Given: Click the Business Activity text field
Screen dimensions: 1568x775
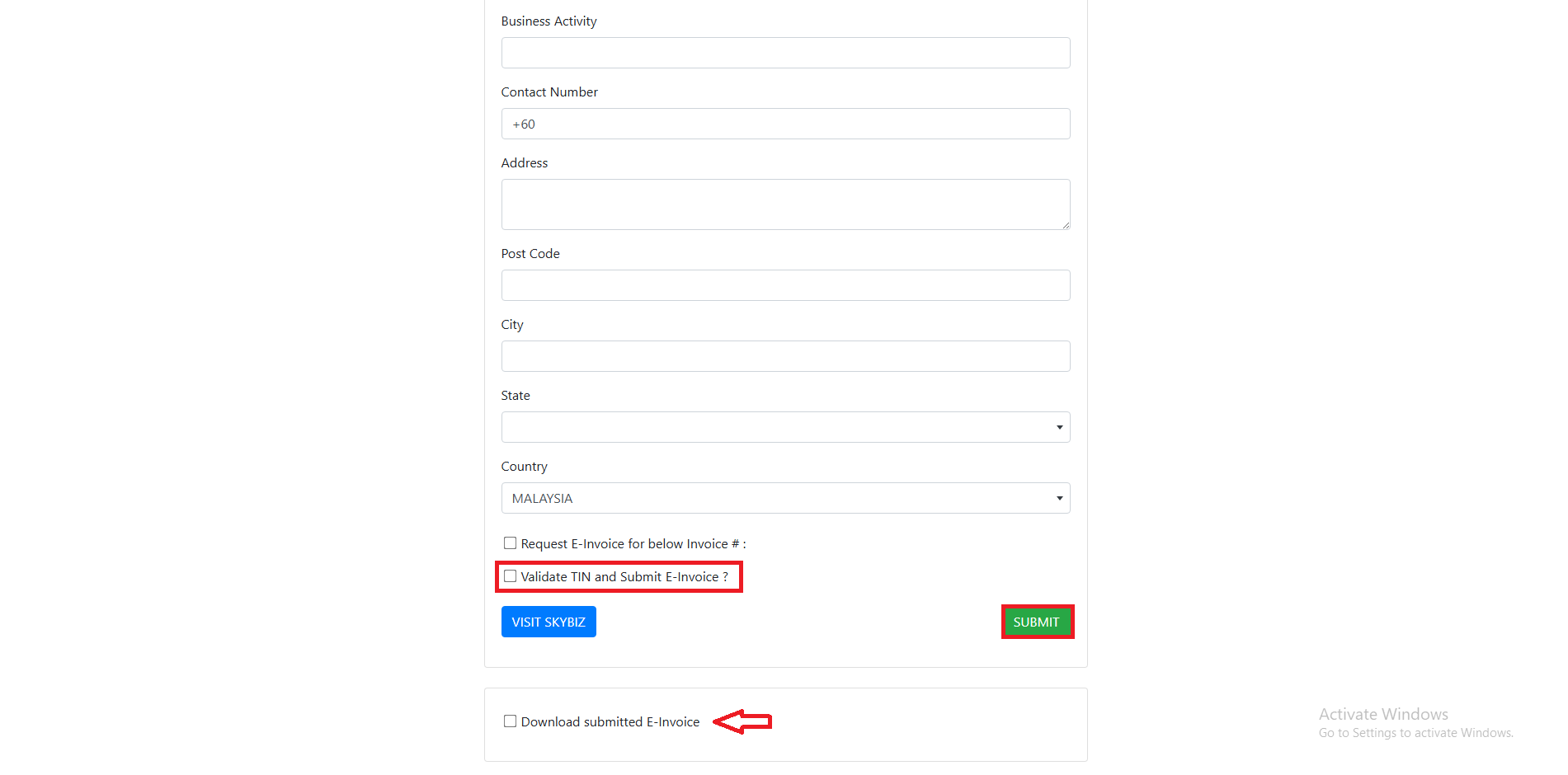Looking at the screenshot, I should (785, 53).
